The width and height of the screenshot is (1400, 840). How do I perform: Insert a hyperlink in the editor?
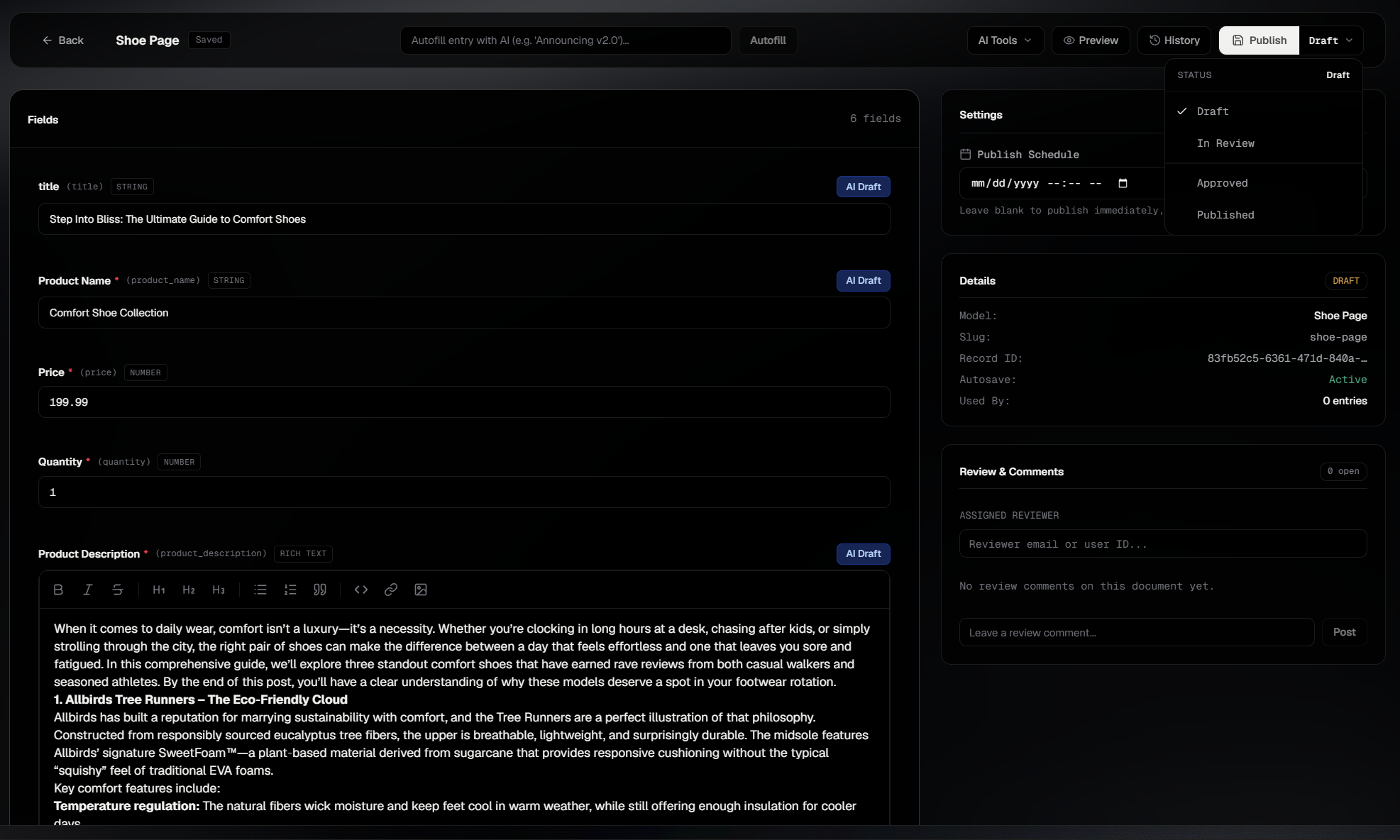[391, 590]
